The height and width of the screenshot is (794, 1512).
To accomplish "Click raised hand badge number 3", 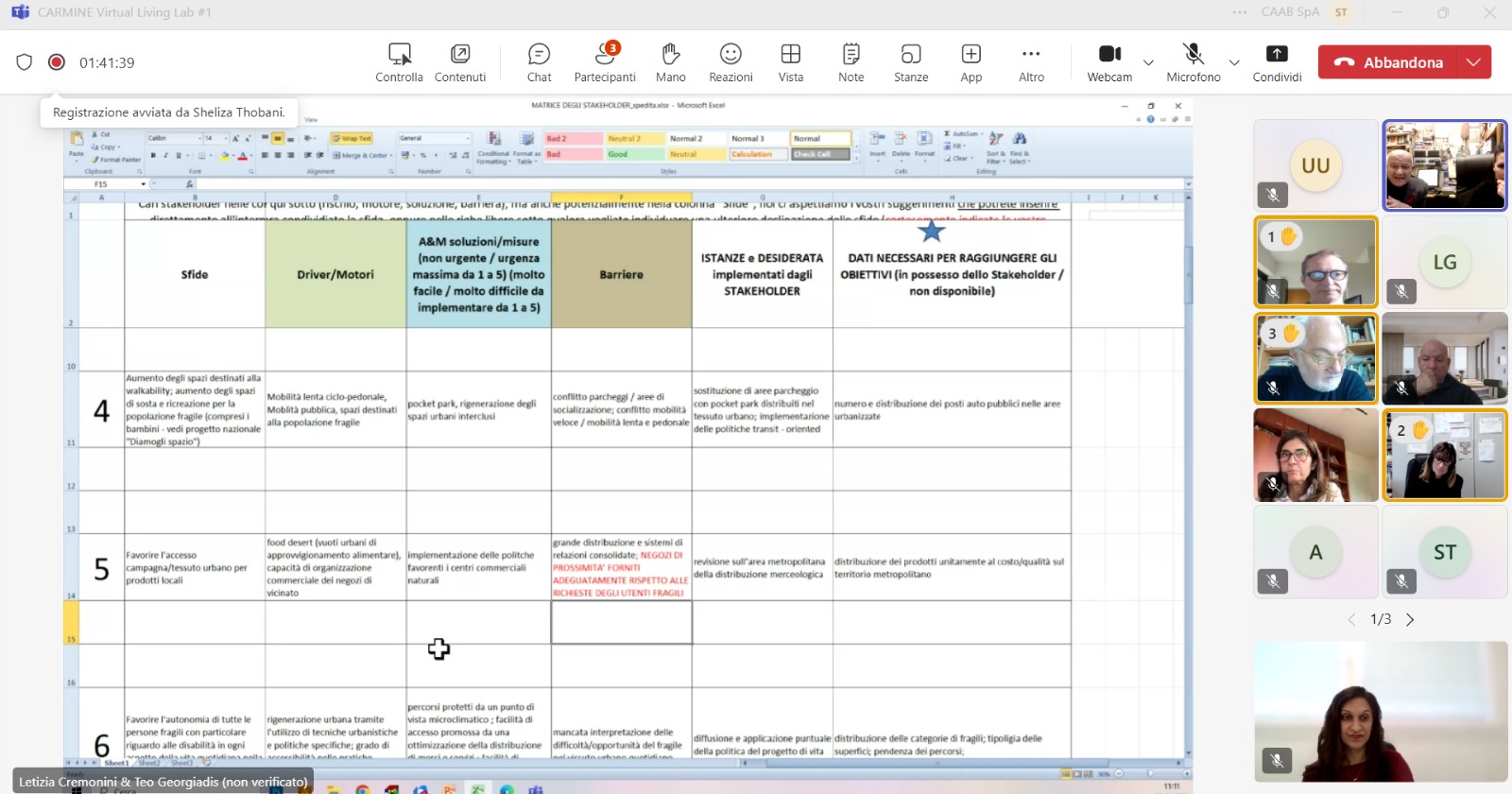I will tap(1282, 334).
